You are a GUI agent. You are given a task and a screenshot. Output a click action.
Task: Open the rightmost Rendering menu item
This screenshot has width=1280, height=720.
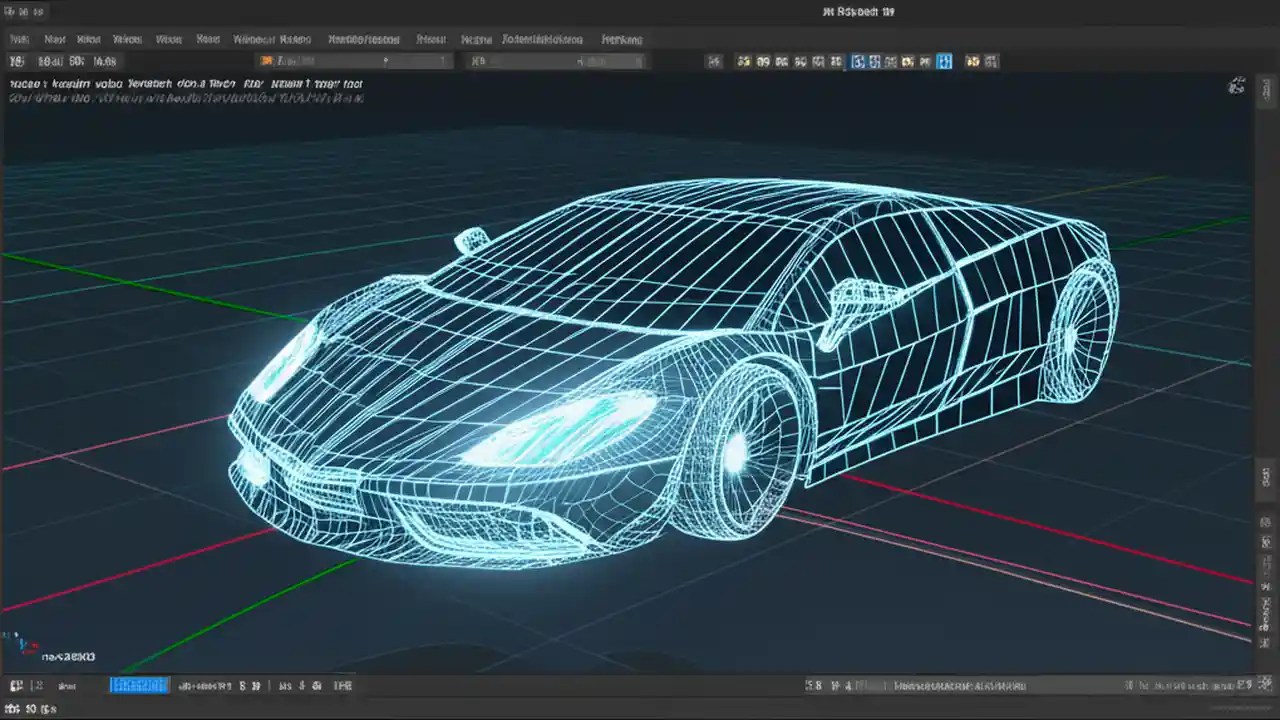tap(621, 39)
